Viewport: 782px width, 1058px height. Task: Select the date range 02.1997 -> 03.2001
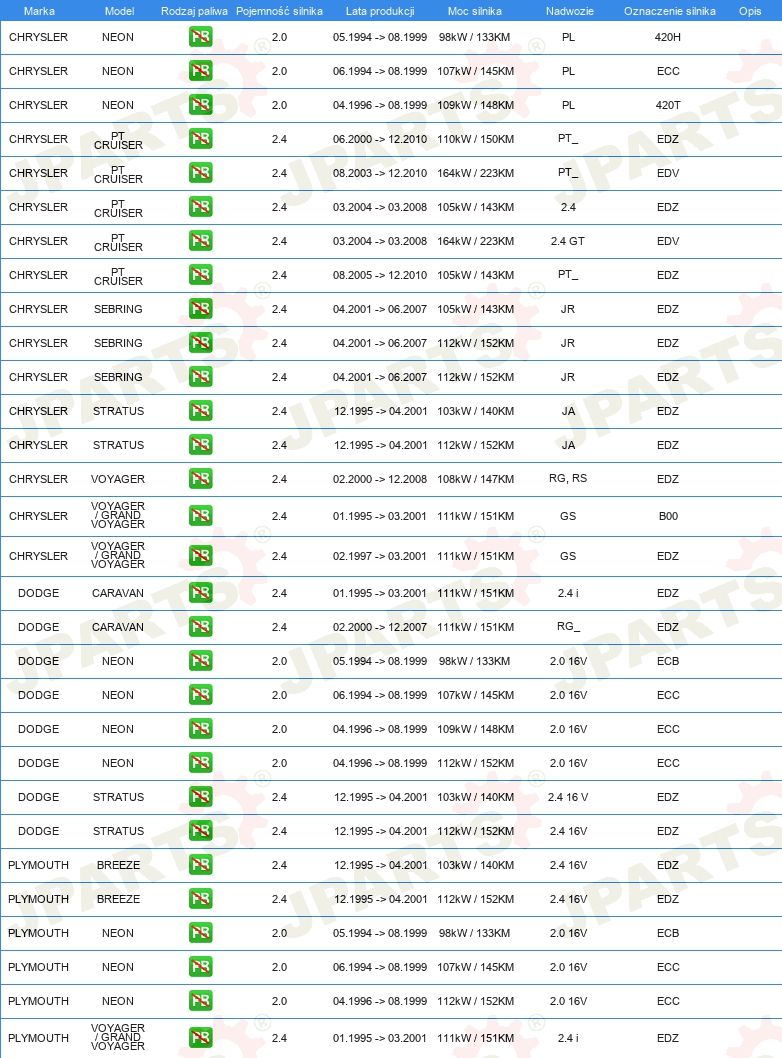click(x=380, y=556)
